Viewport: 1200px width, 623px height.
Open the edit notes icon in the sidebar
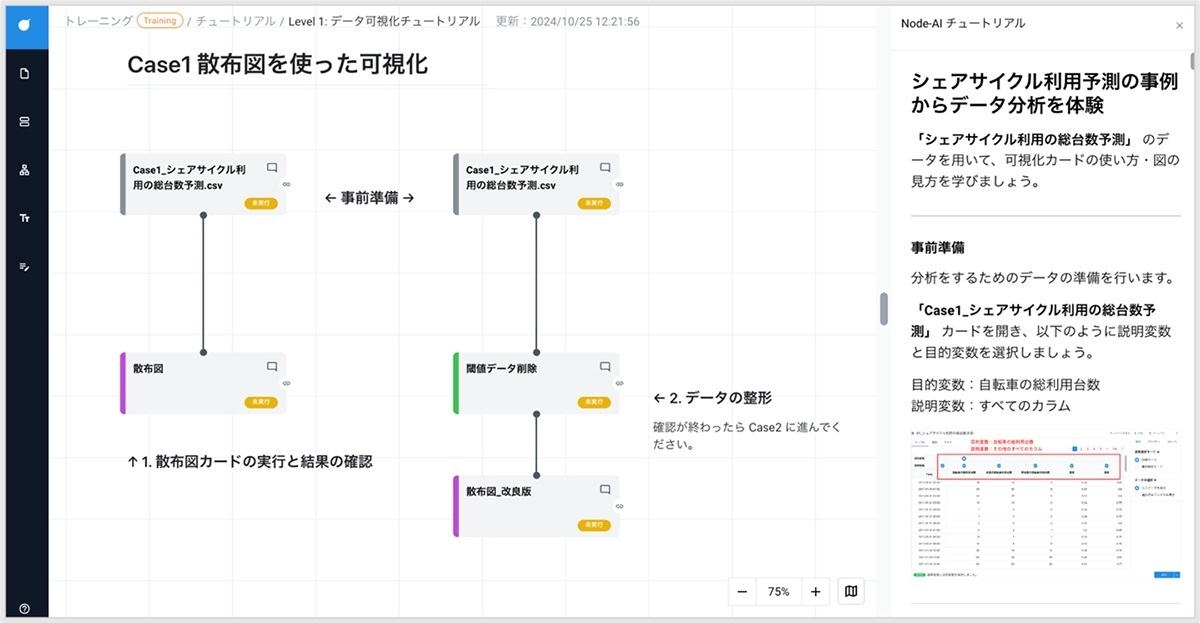24,266
